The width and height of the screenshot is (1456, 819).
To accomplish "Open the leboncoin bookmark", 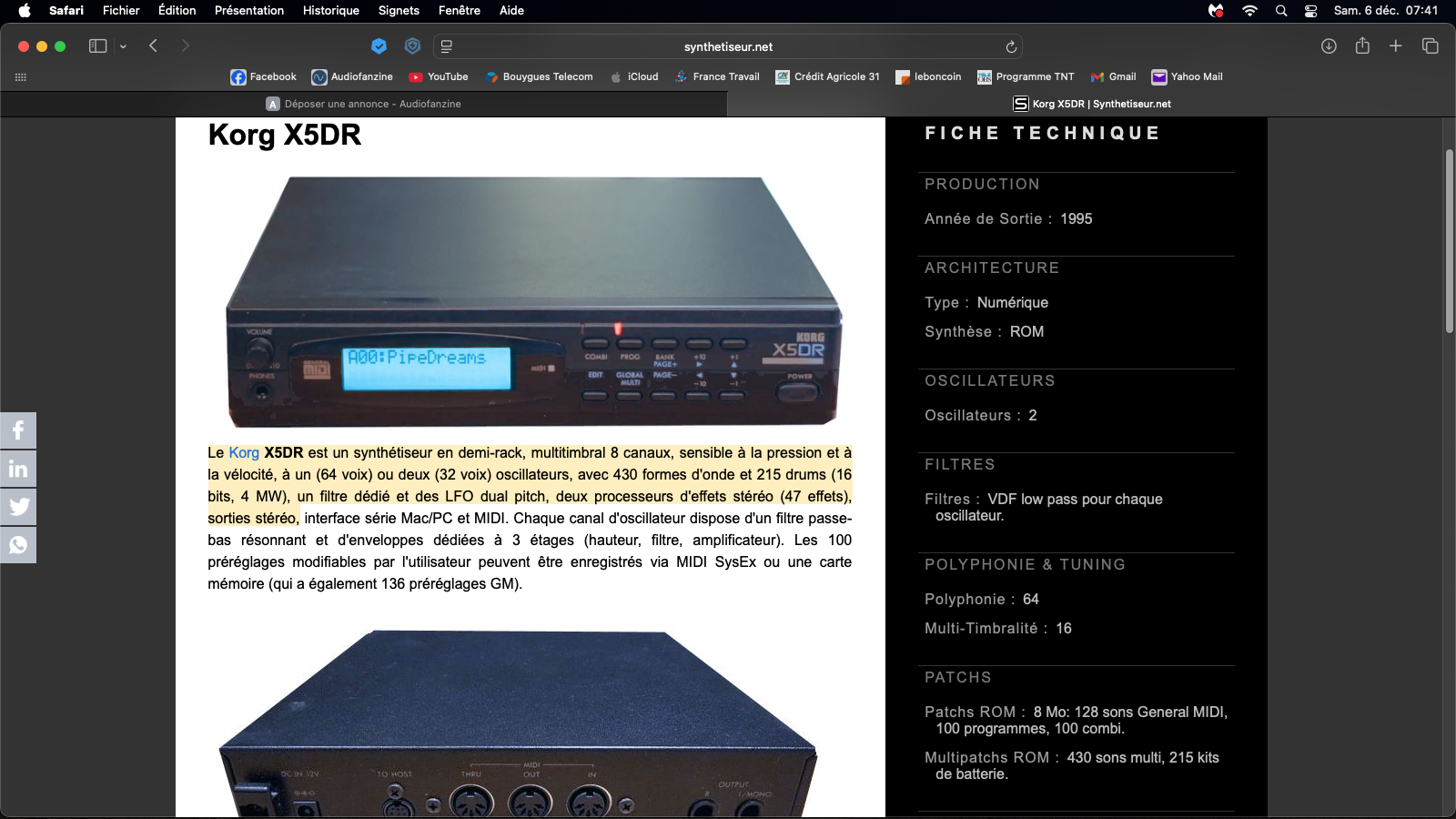I will 928,77.
